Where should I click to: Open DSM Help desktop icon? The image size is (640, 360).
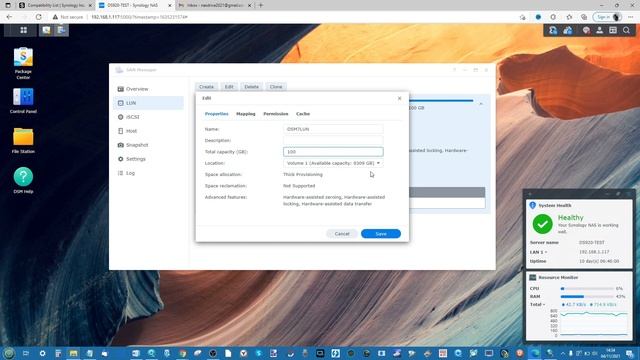[x=23, y=180]
